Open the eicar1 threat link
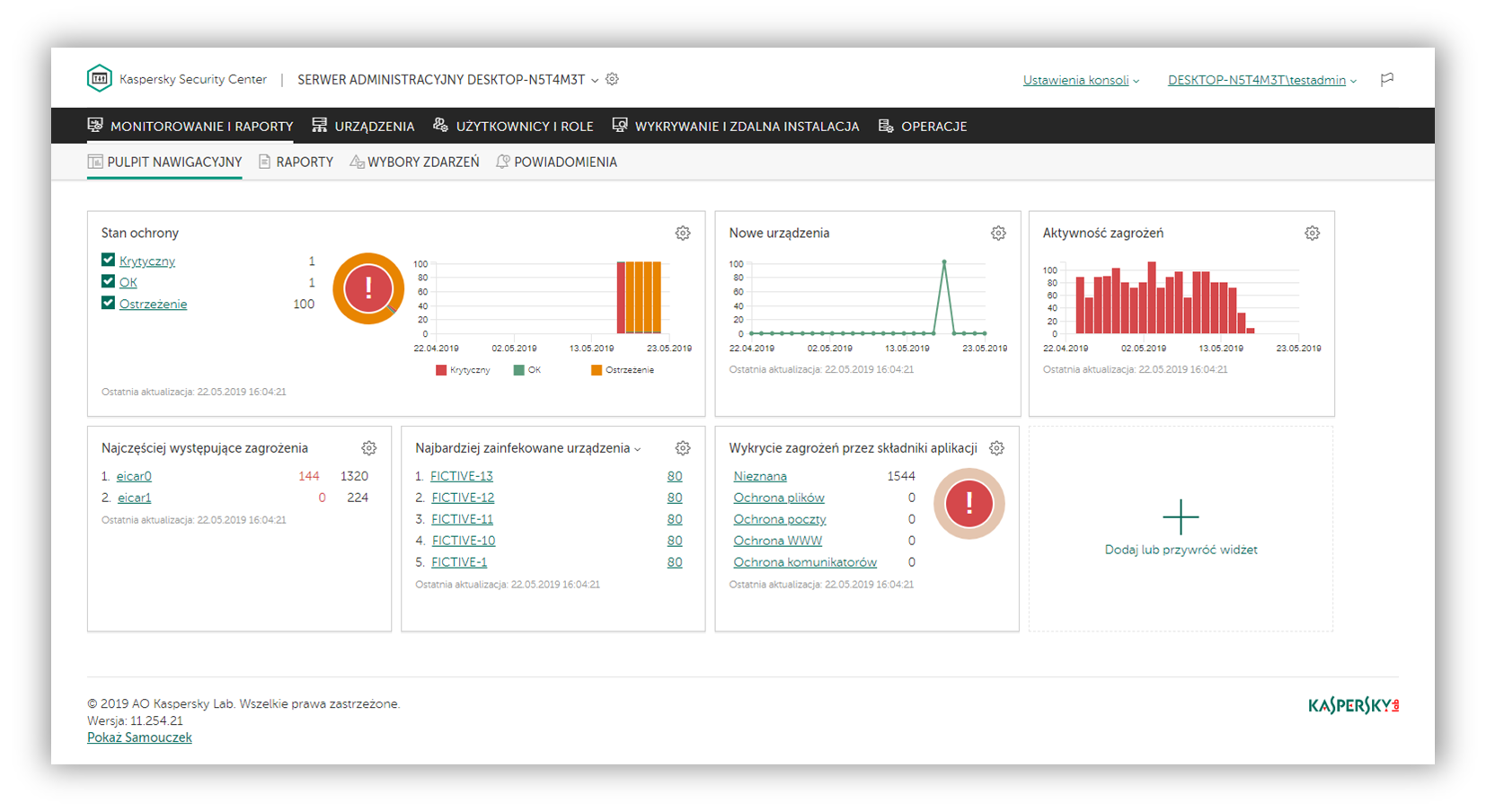 pyautogui.click(x=134, y=498)
